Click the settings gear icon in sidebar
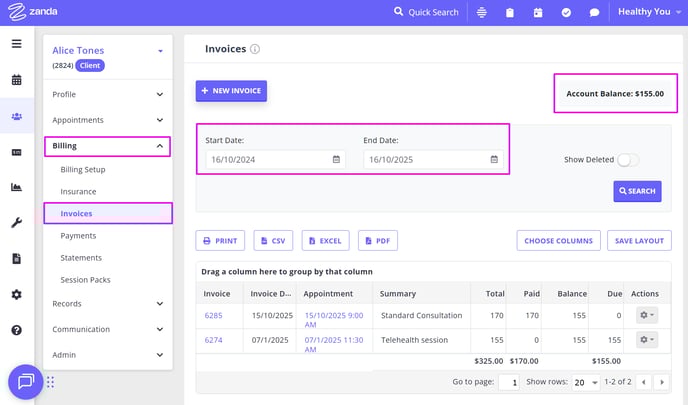688x405 pixels. (x=16, y=295)
